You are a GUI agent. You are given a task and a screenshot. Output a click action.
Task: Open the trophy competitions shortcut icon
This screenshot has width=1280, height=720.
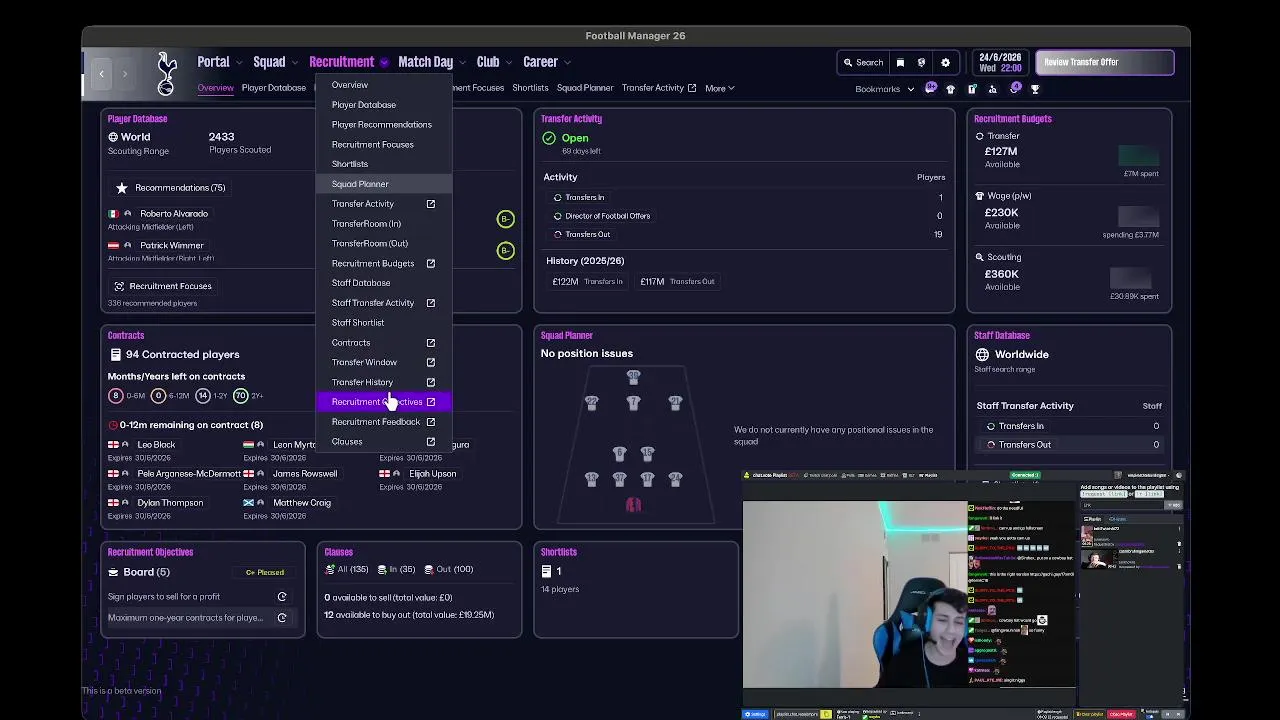click(x=1035, y=89)
